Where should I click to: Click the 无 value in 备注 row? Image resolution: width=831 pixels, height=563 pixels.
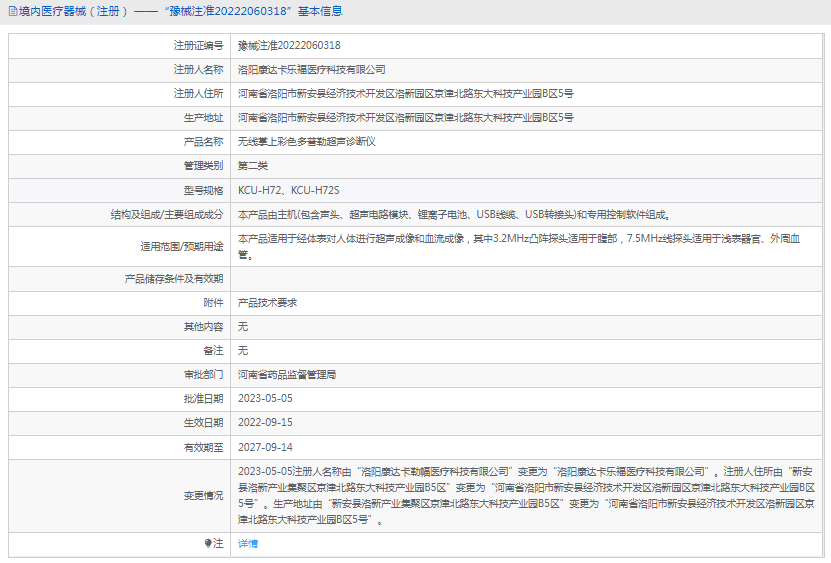tap(243, 350)
